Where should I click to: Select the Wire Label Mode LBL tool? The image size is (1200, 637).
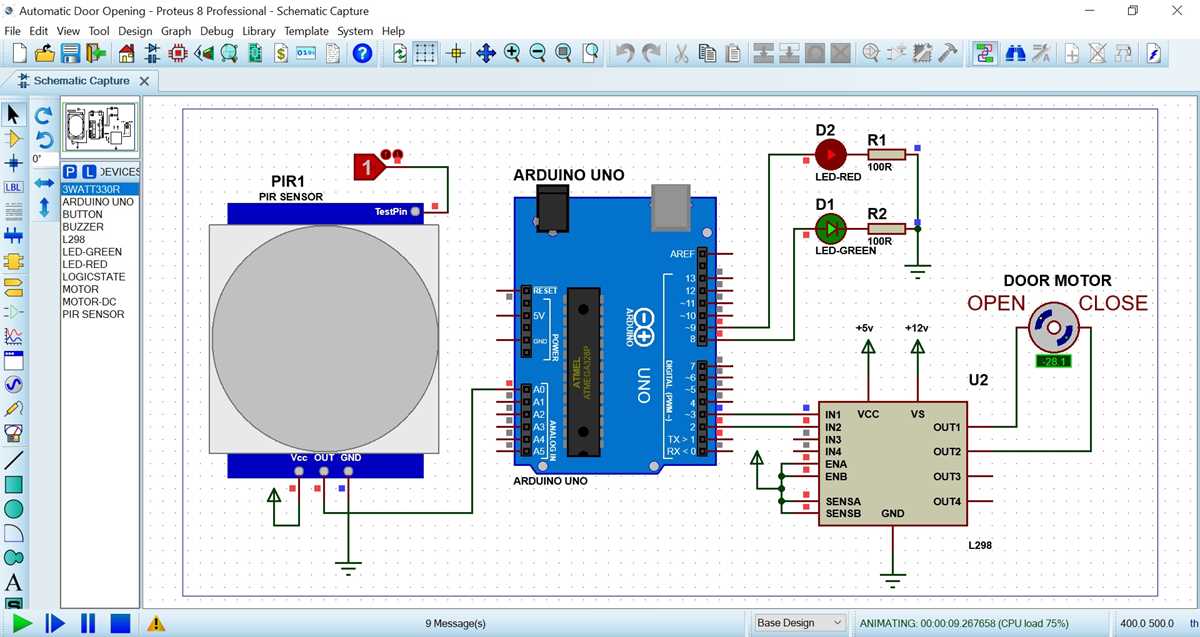[x=14, y=187]
